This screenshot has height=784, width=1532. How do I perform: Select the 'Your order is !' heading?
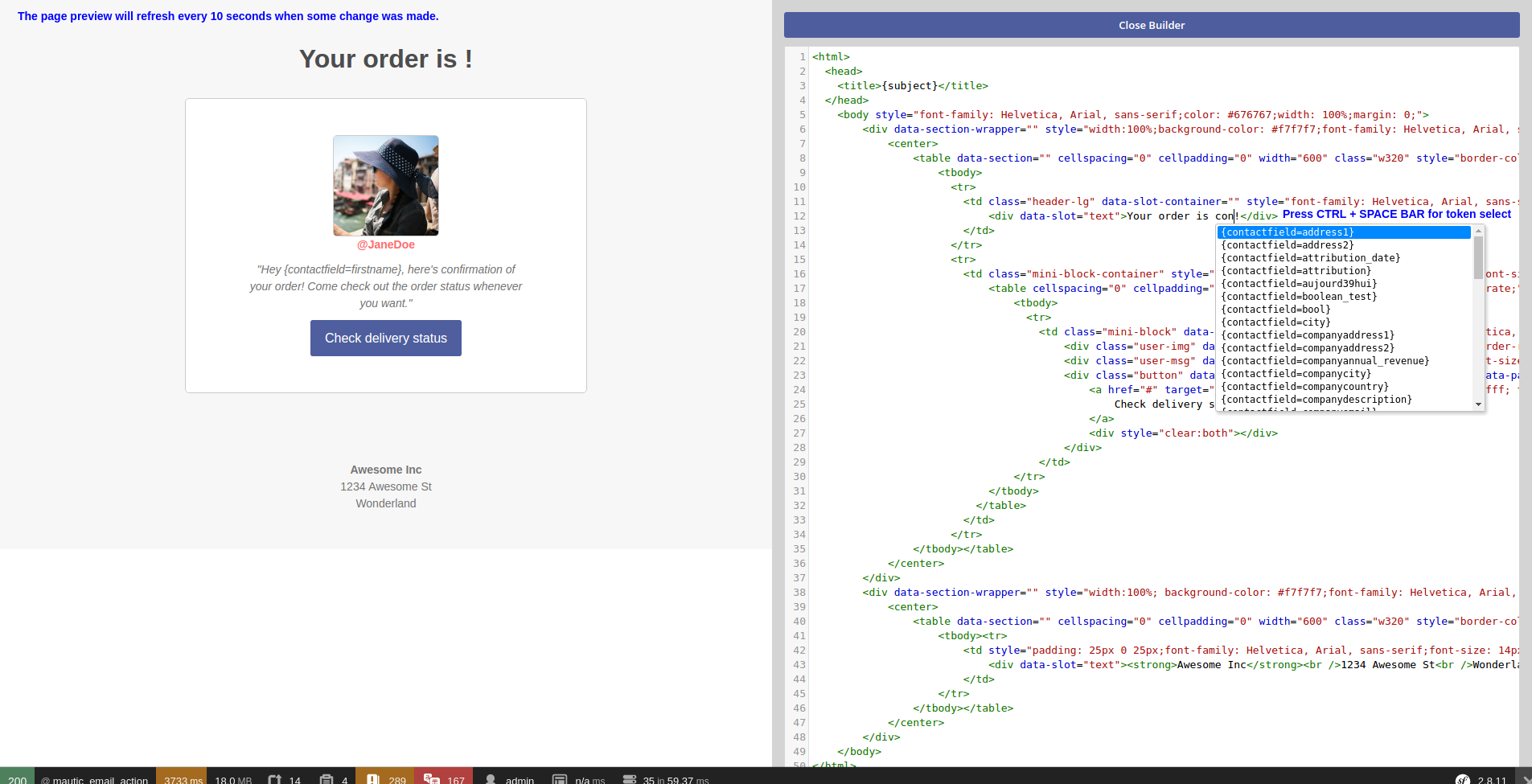pos(386,59)
